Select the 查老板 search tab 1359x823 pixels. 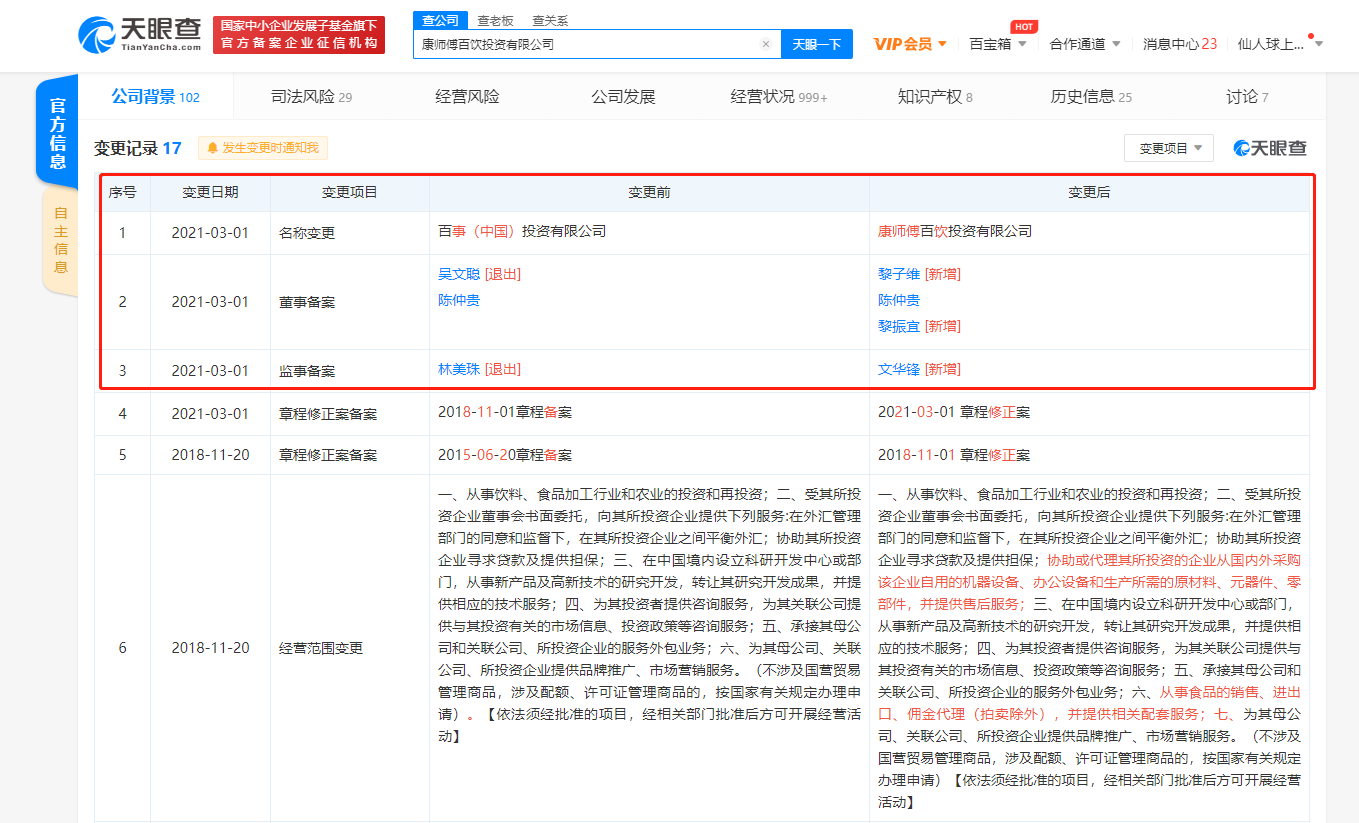pos(495,20)
